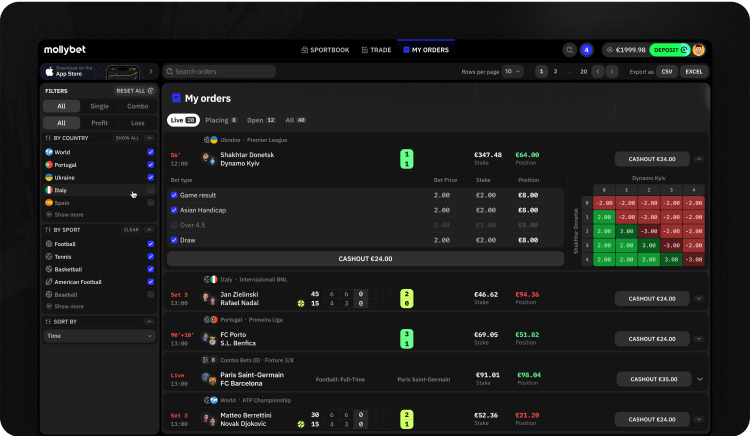Click the Search orders field
Image resolution: width=750 pixels, height=436 pixels.
point(220,72)
